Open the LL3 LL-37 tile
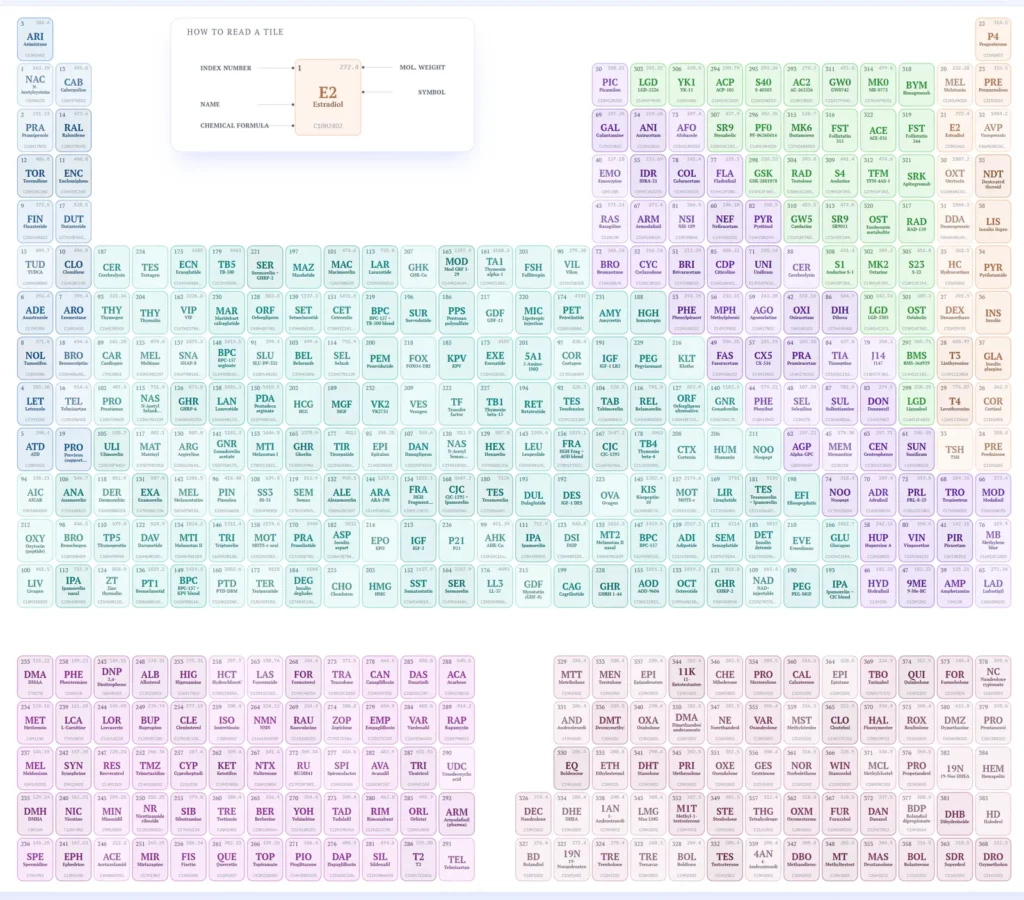 point(495,587)
